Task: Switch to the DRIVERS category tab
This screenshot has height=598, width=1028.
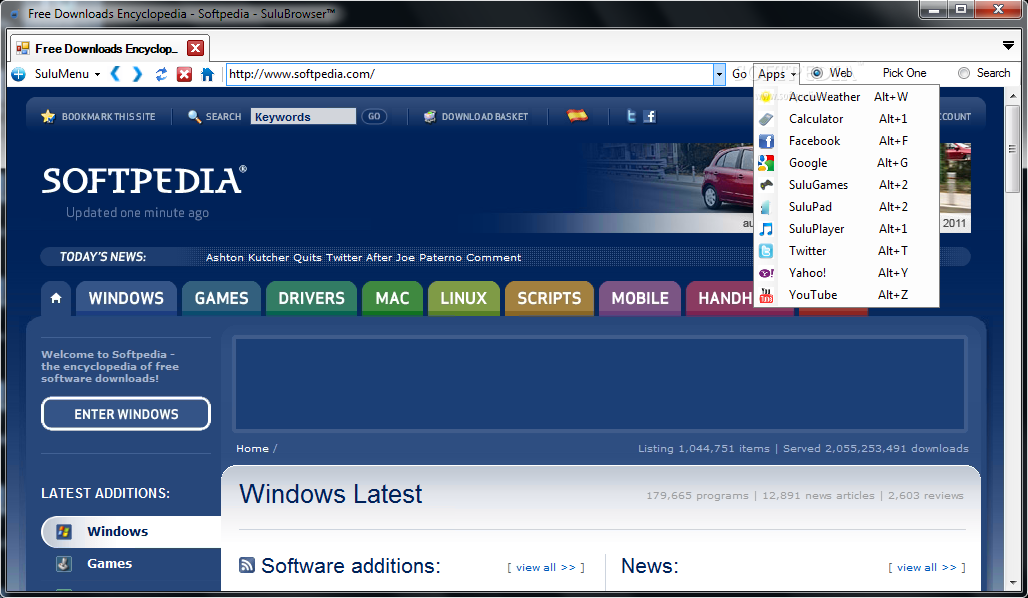Action: (311, 298)
